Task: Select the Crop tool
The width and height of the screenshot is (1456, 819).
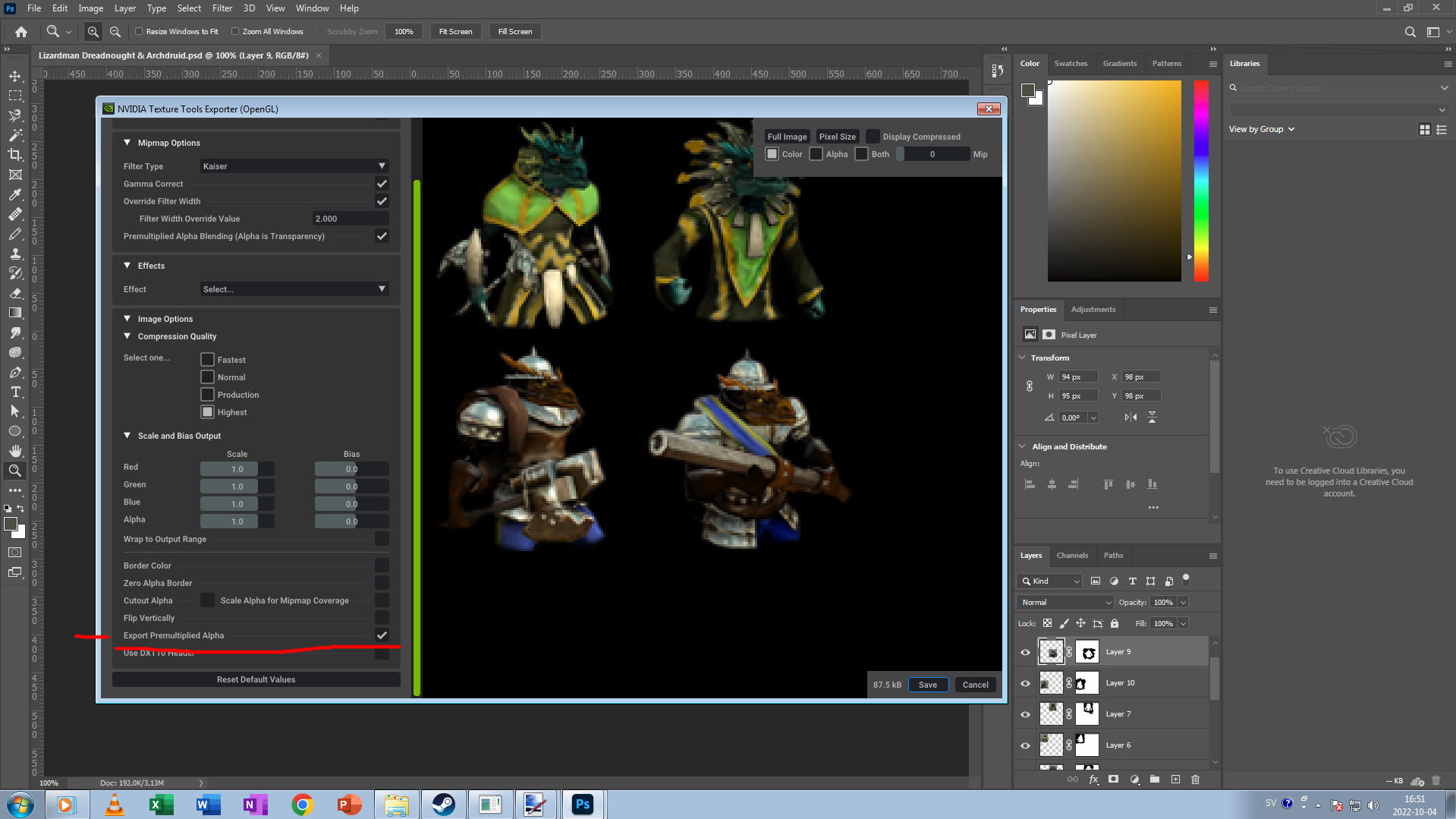Action: [x=14, y=155]
